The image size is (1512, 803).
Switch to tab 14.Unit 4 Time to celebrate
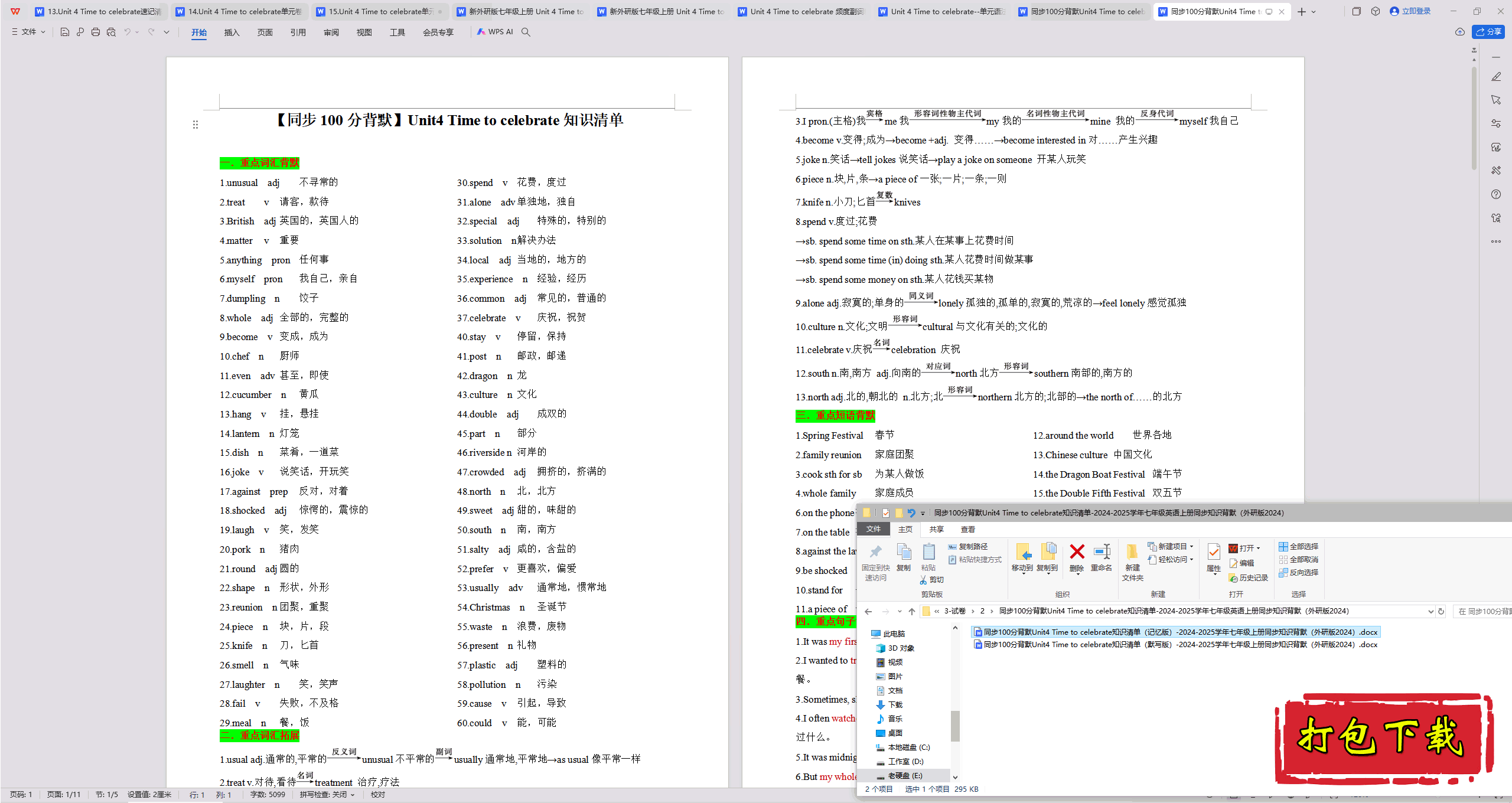pos(239,12)
